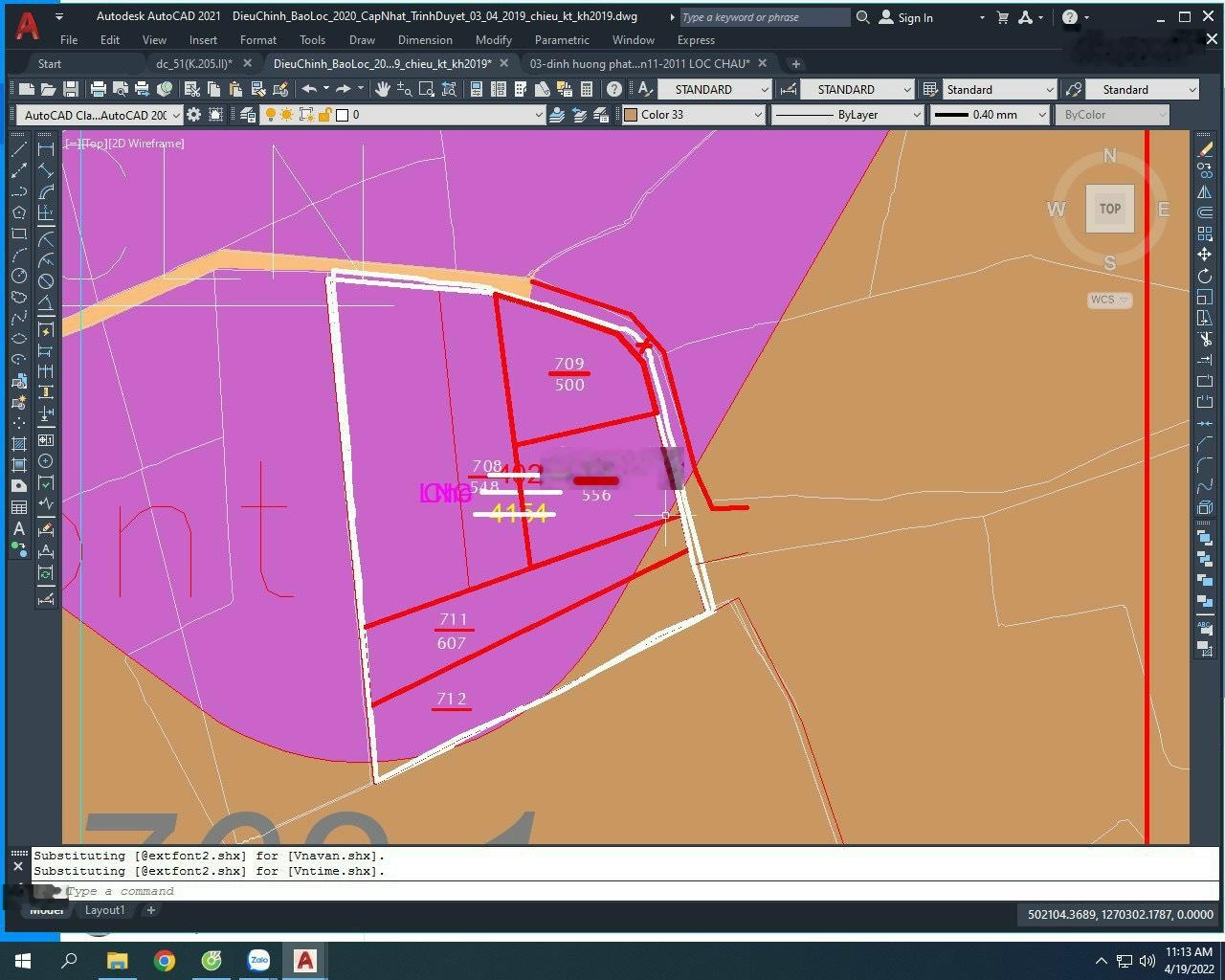Image resolution: width=1225 pixels, height=980 pixels.
Task: Open the Layer Properties Manager icon
Action: pos(248,115)
